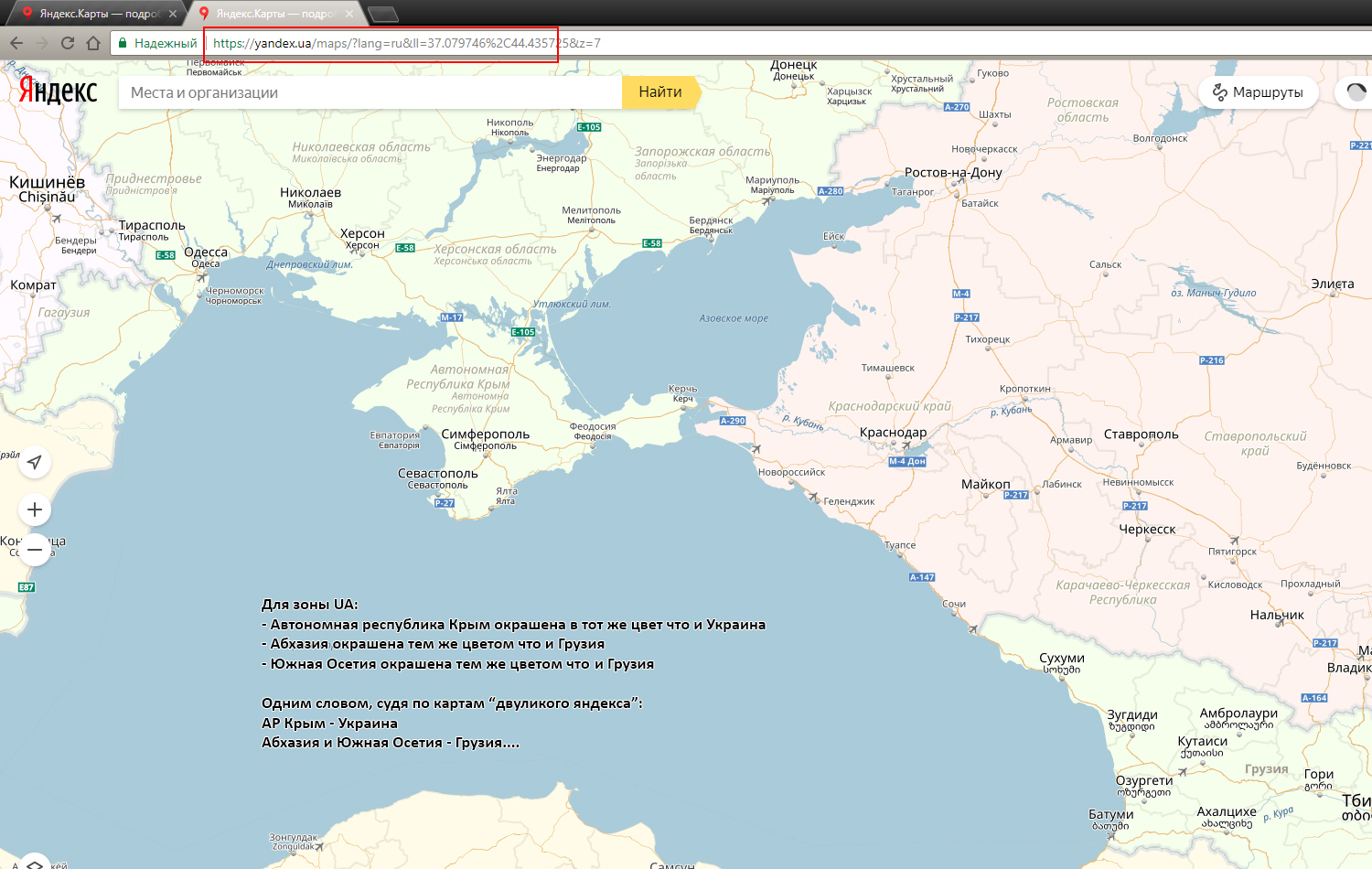Click the green secure lock icon

123,43
